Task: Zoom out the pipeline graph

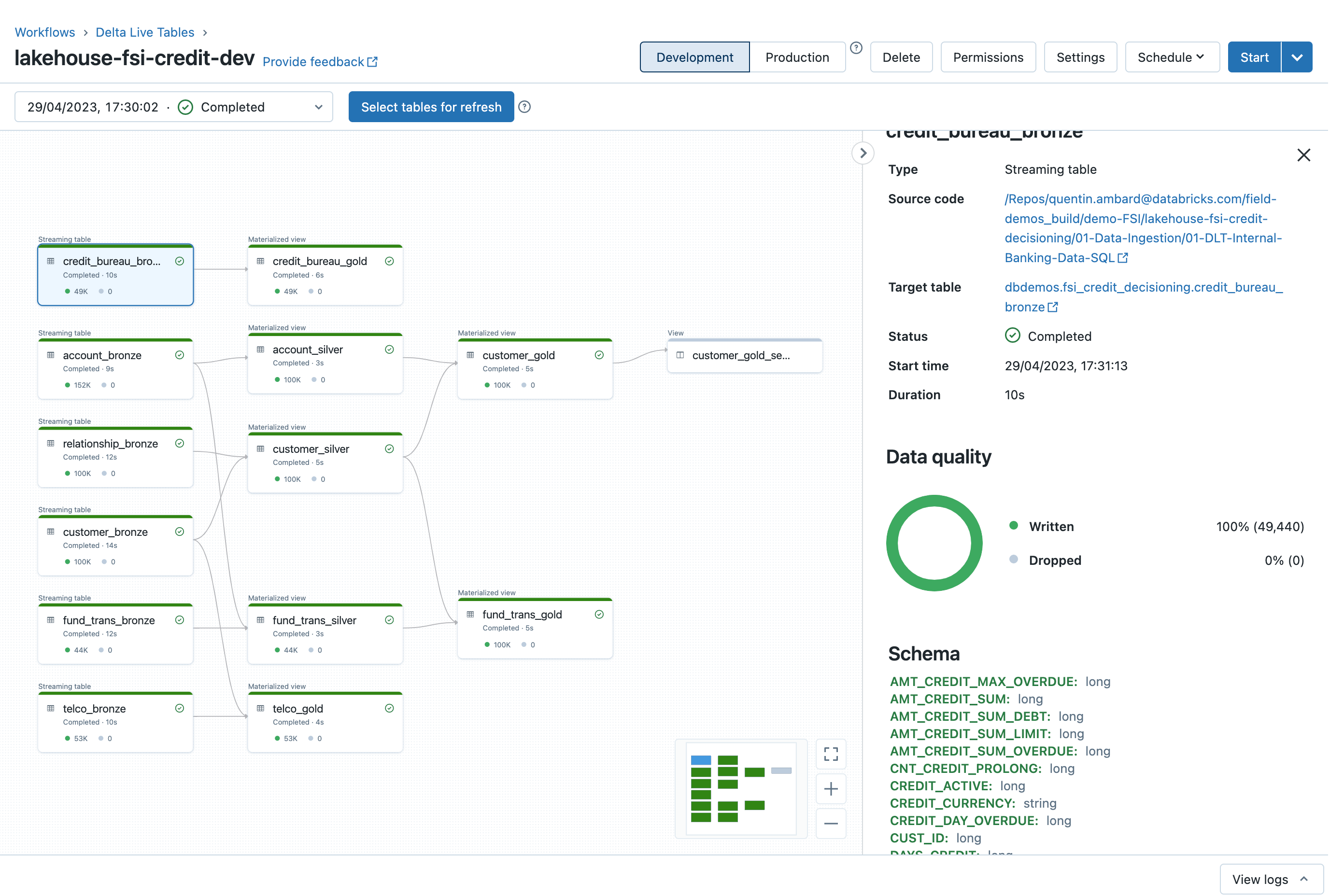Action: point(831,824)
